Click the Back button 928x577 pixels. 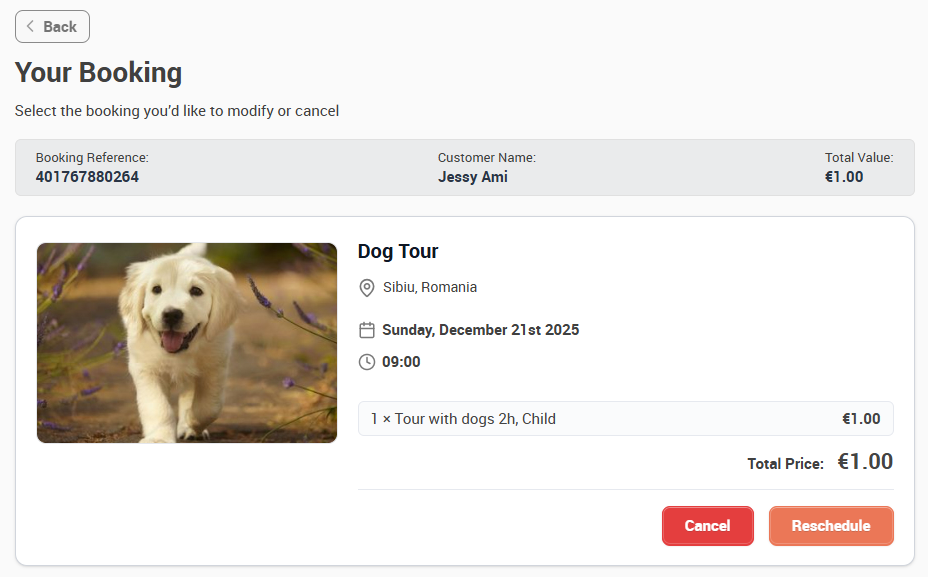coord(52,27)
